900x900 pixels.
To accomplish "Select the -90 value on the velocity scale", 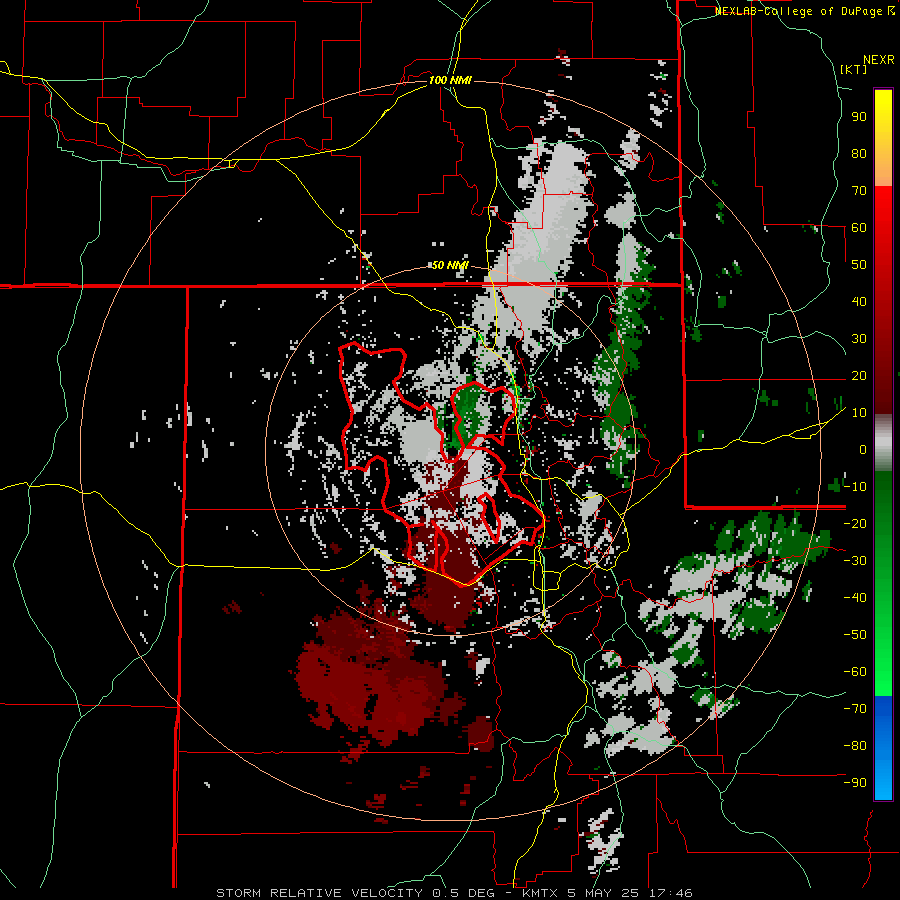I will coord(855,783).
